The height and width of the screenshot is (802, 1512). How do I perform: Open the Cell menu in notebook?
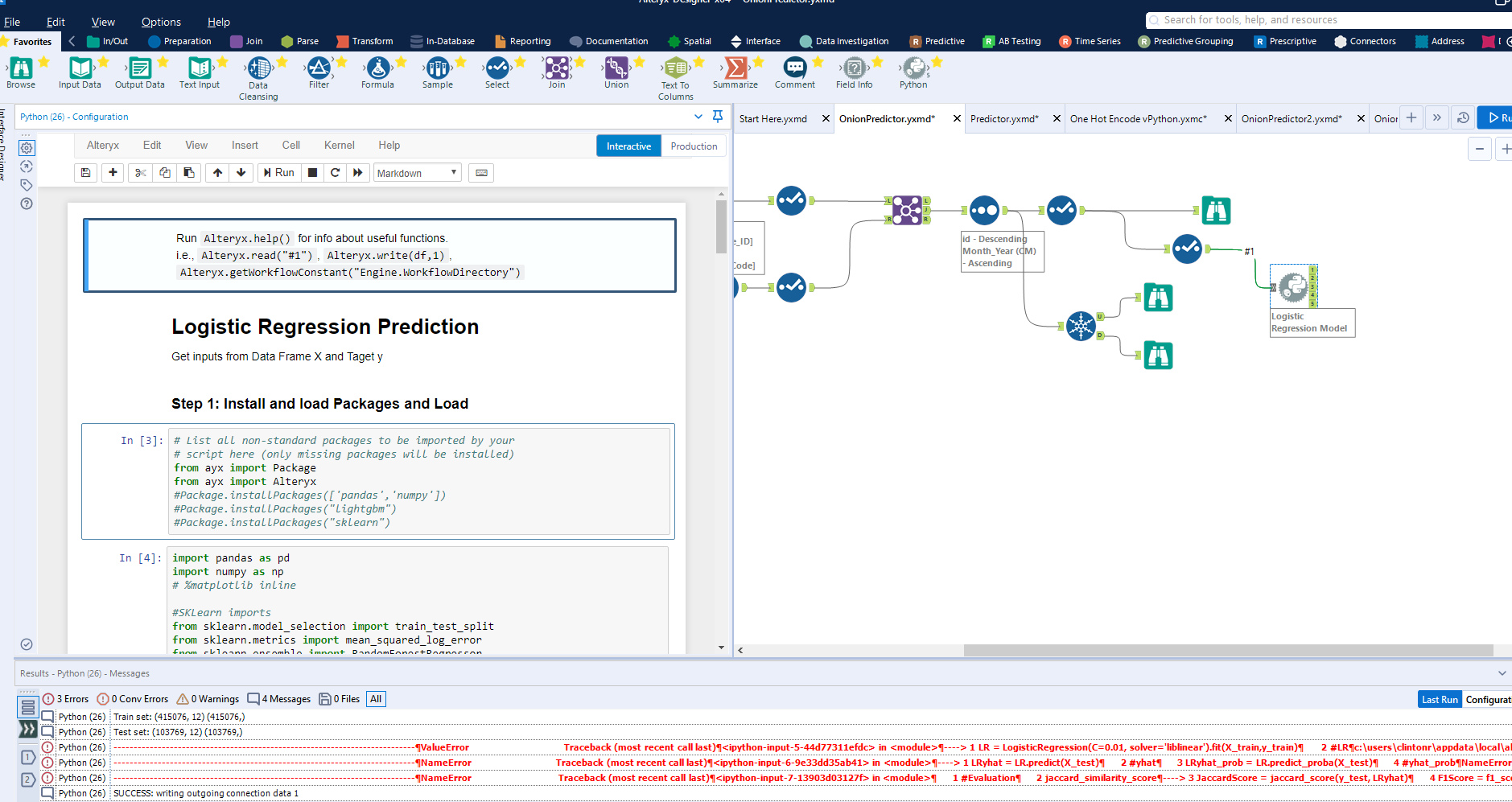tap(291, 146)
